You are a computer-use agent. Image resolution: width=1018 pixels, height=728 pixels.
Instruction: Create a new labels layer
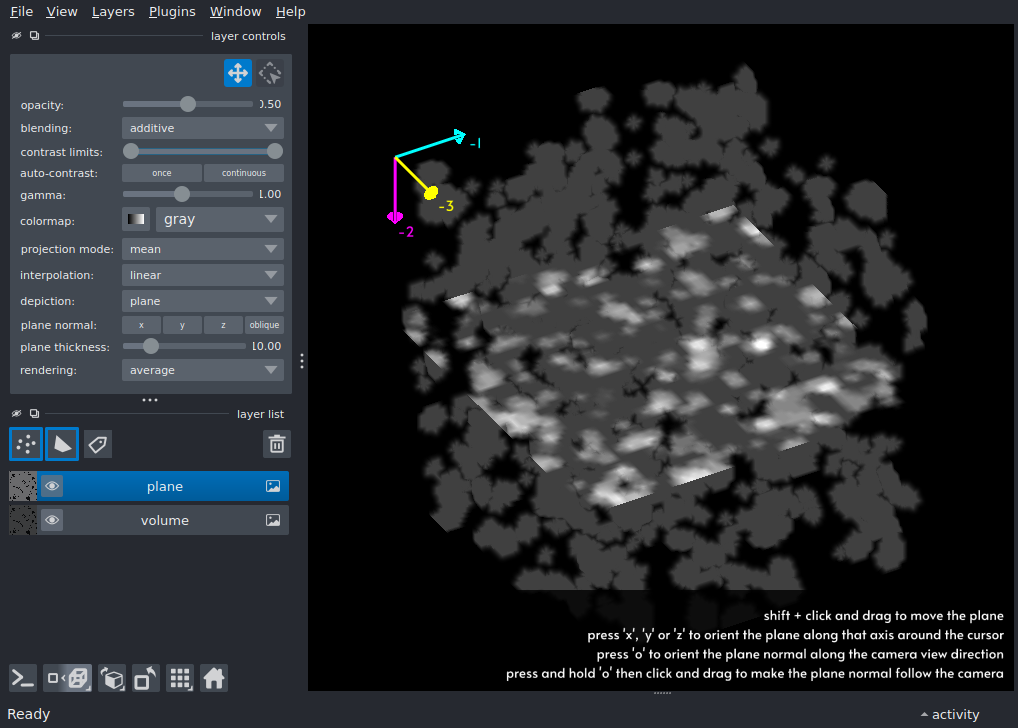[x=97, y=444]
